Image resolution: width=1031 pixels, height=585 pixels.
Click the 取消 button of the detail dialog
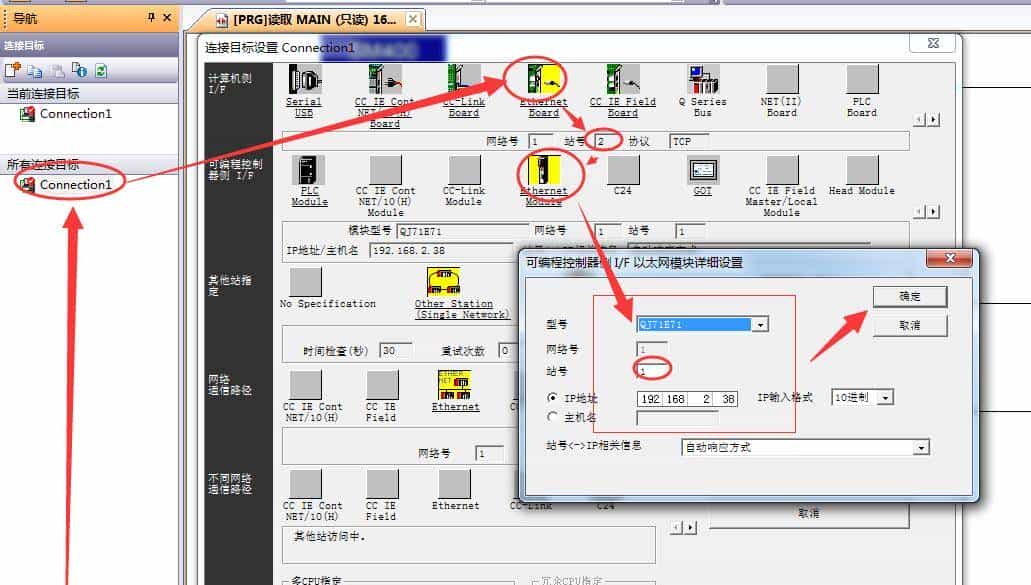tap(910, 325)
